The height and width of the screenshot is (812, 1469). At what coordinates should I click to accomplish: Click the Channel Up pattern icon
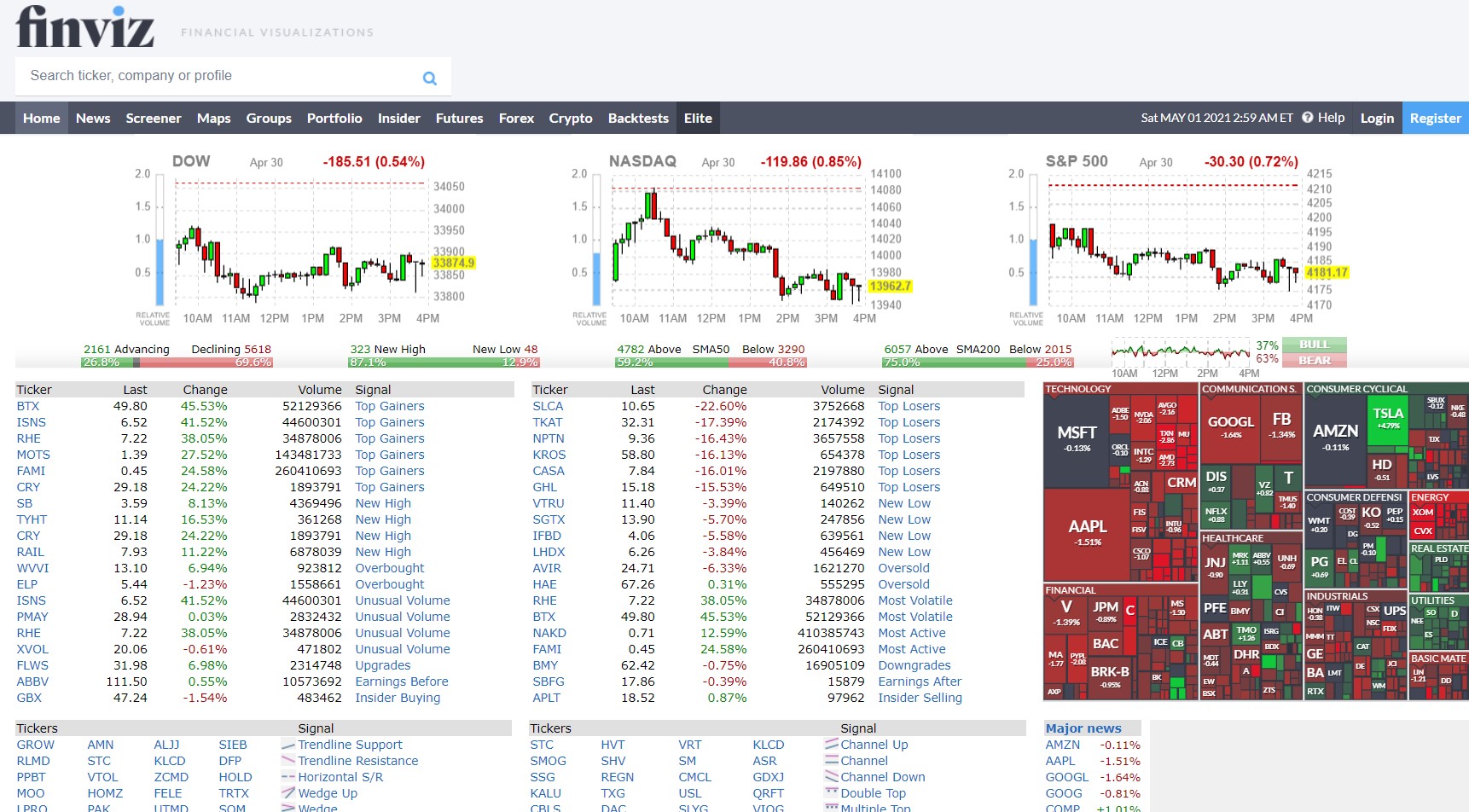point(832,745)
